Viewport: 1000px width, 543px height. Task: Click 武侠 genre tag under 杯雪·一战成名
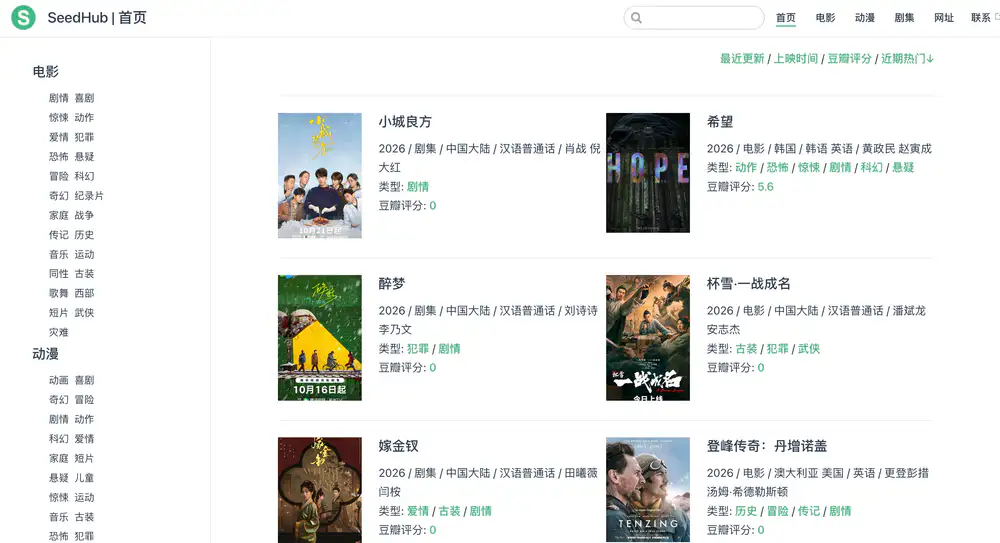point(809,348)
